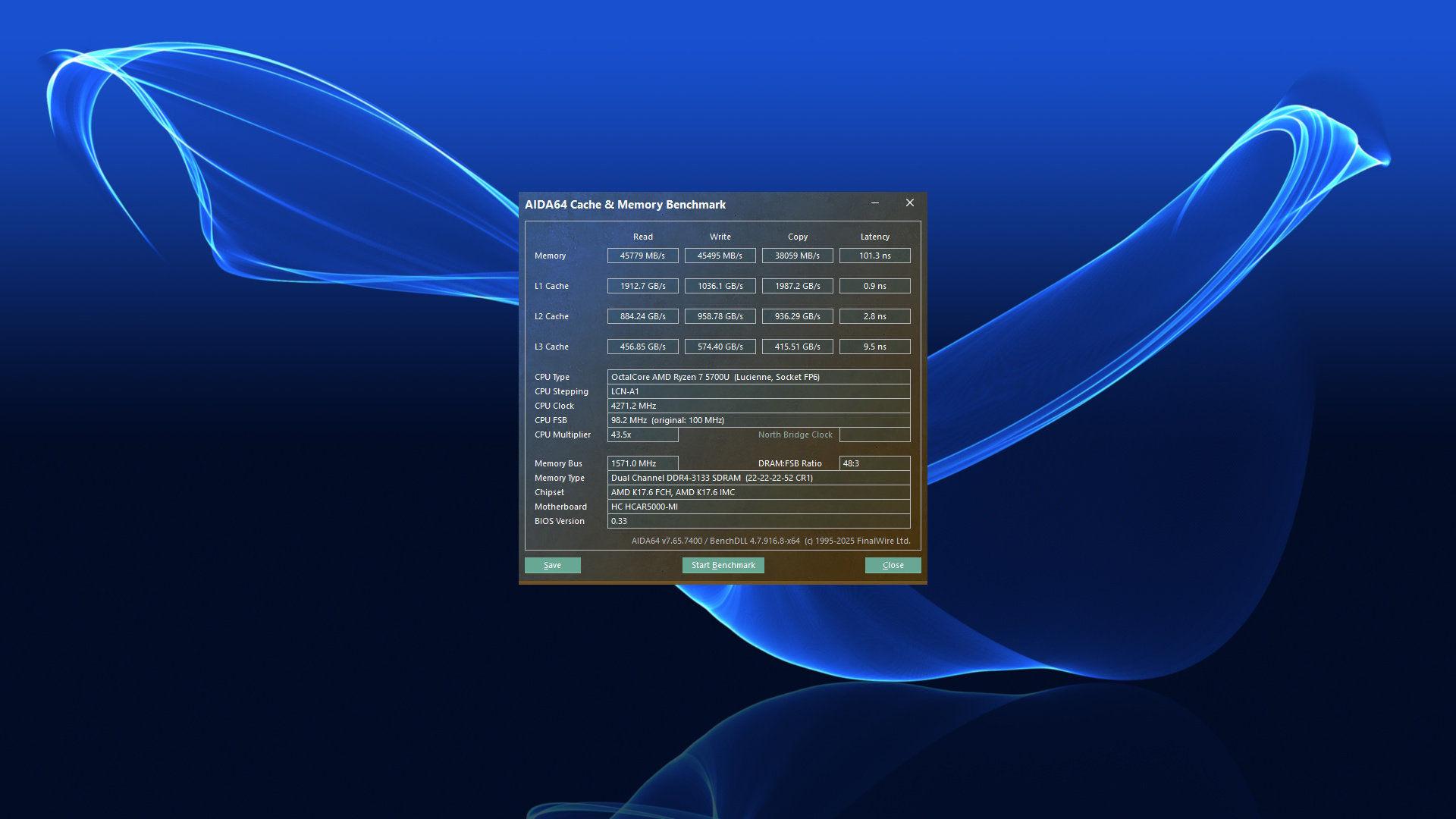This screenshot has width=1456, height=819.
Task: Select the L1 Cache Read speed field
Action: [642, 286]
